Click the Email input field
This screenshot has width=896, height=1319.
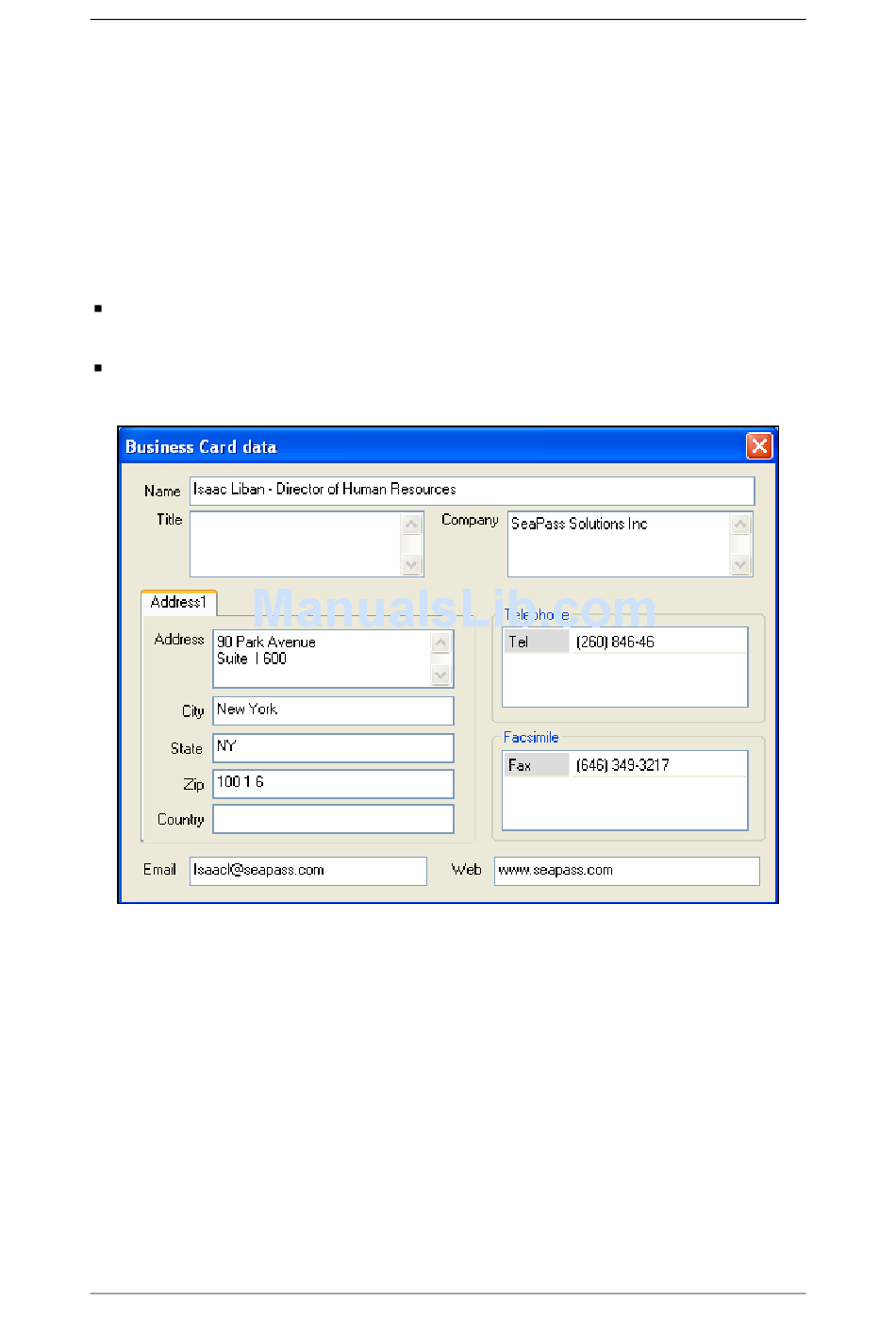tap(308, 871)
